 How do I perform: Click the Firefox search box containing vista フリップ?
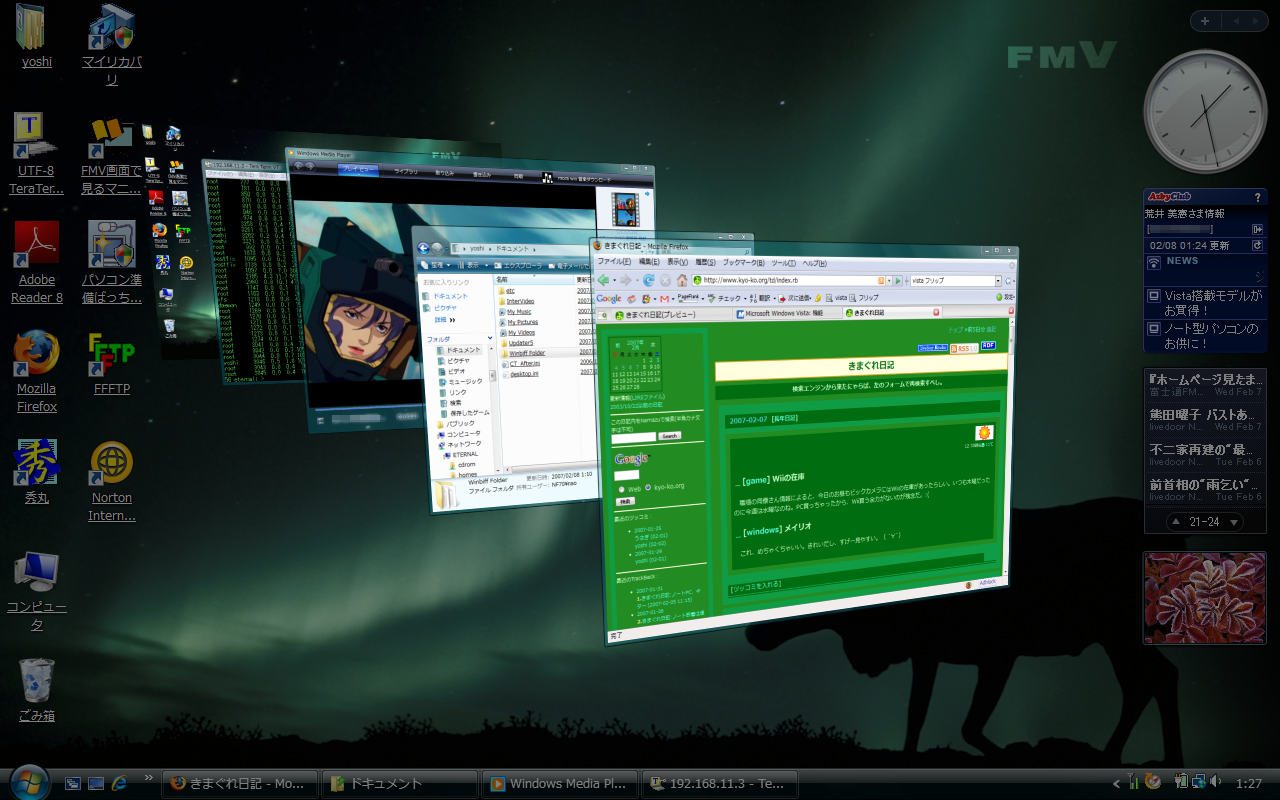click(x=952, y=281)
